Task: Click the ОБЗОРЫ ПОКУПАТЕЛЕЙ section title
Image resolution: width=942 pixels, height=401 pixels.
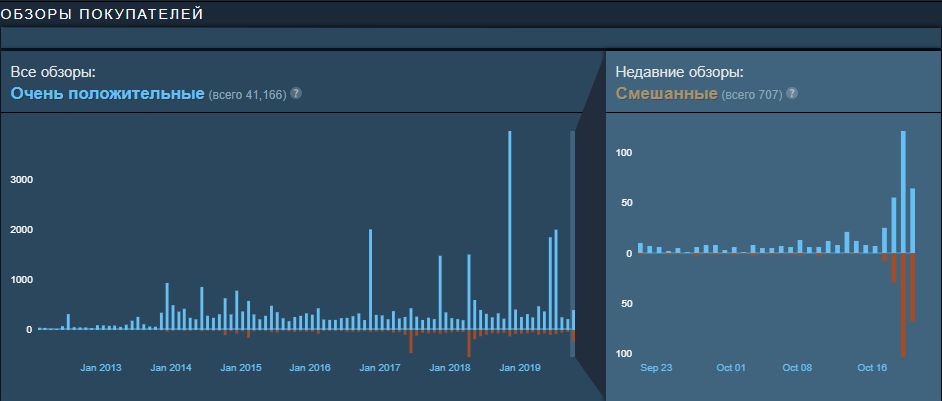Action: (x=102, y=14)
